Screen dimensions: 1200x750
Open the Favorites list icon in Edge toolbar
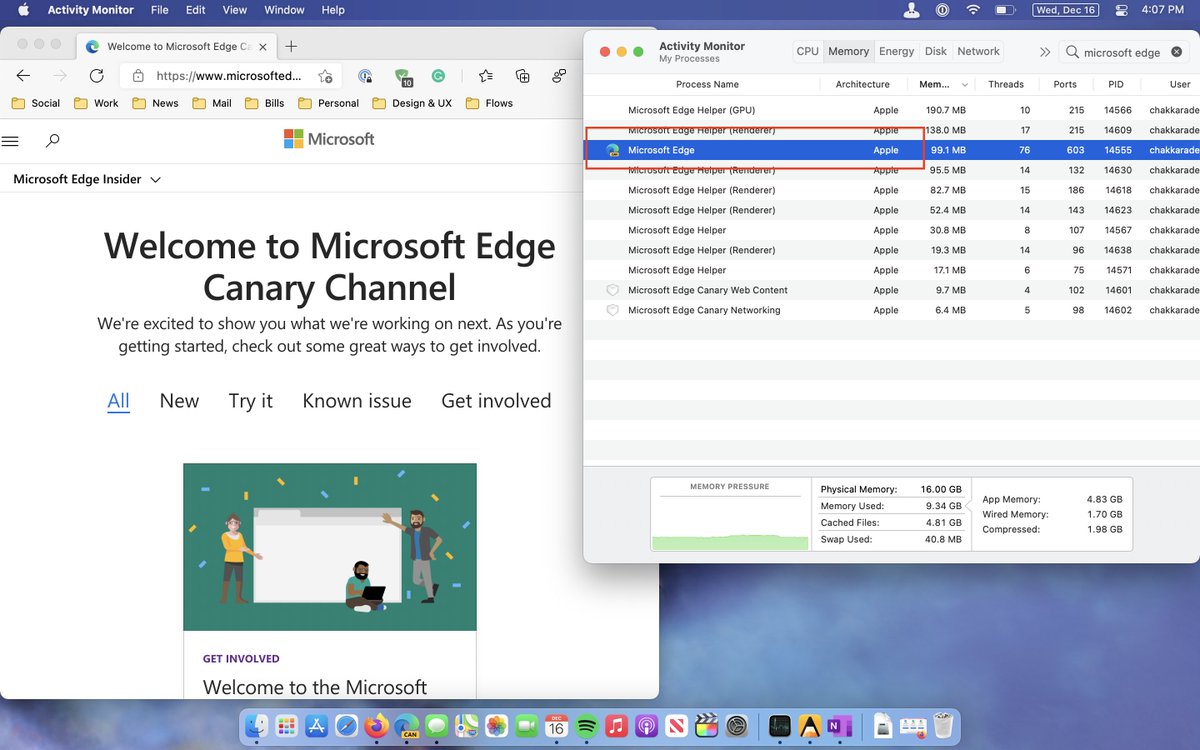(485, 76)
